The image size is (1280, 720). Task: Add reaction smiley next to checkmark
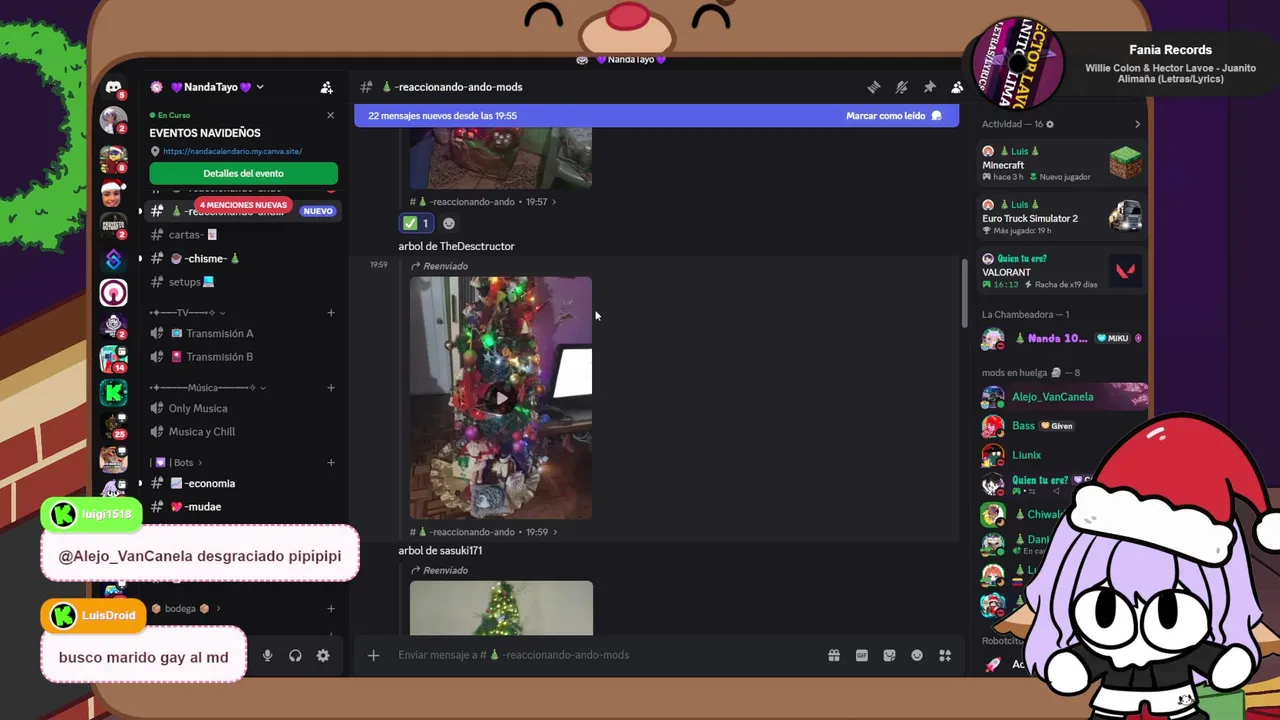(448, 223)
